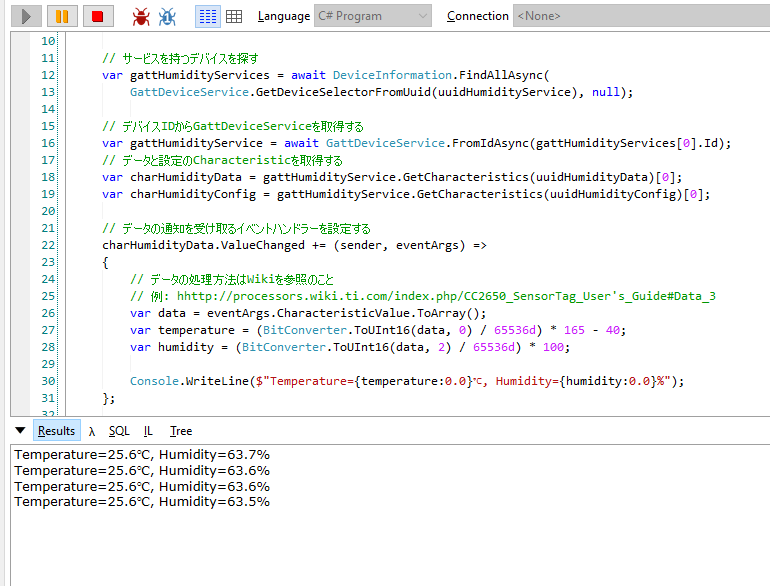Click the var humidity line in the editor
Viewport: 770px width, 586px height.
tap(350, 347)
